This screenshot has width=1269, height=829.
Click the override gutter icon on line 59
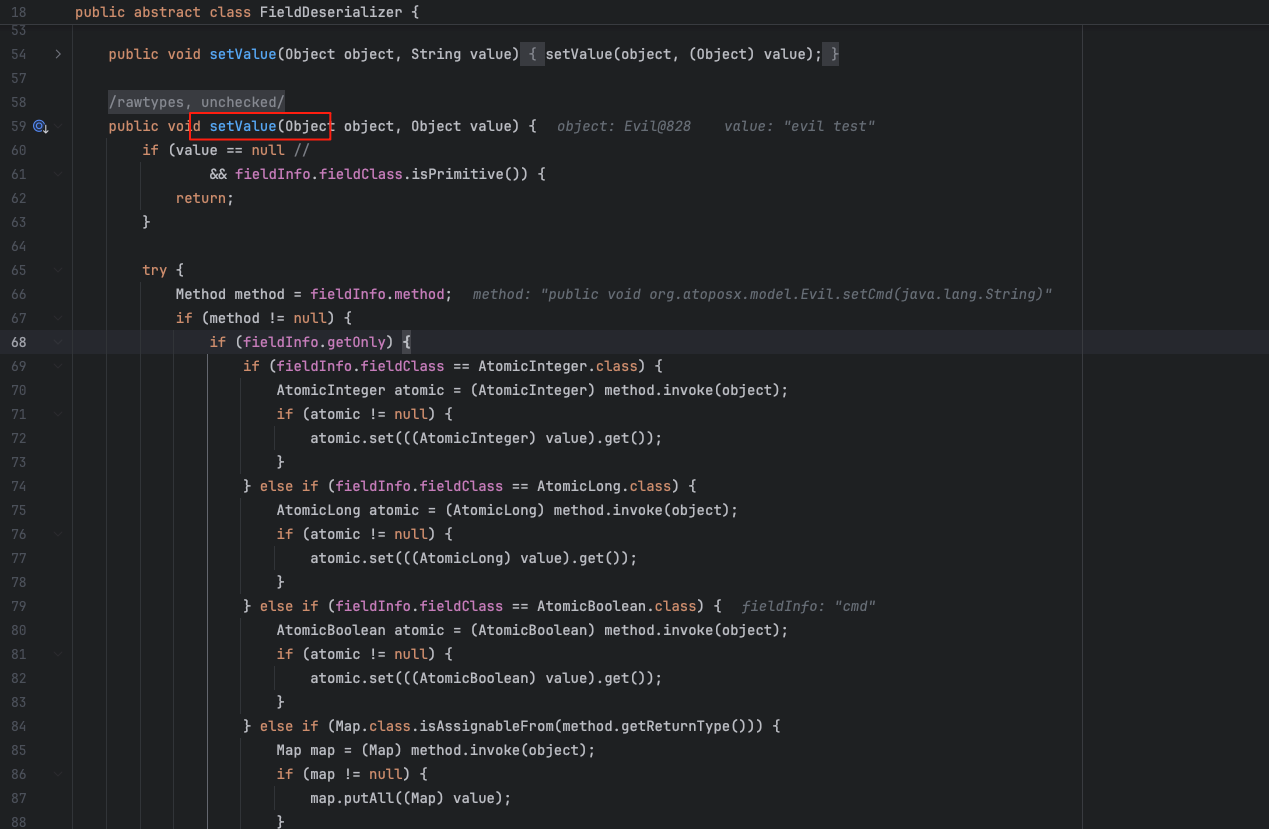[39, 126]
